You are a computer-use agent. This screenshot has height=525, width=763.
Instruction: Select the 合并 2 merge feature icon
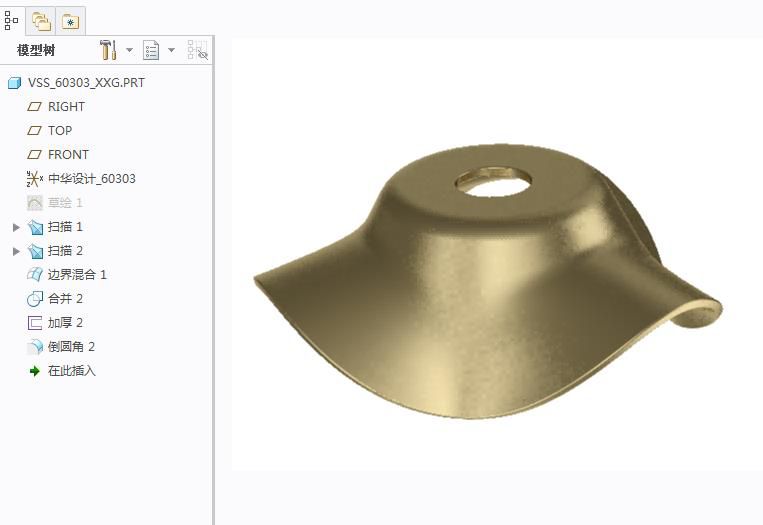(x=35, y=298)
